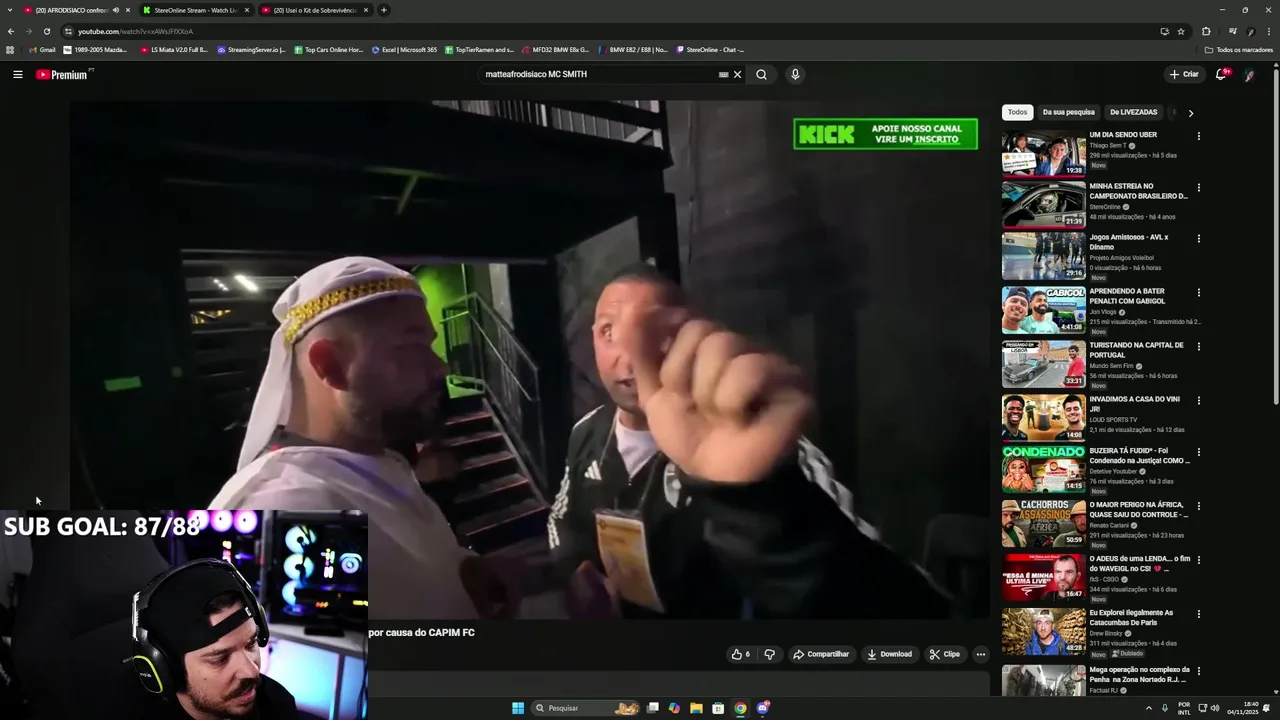Reload the current page

pos(46,31)
